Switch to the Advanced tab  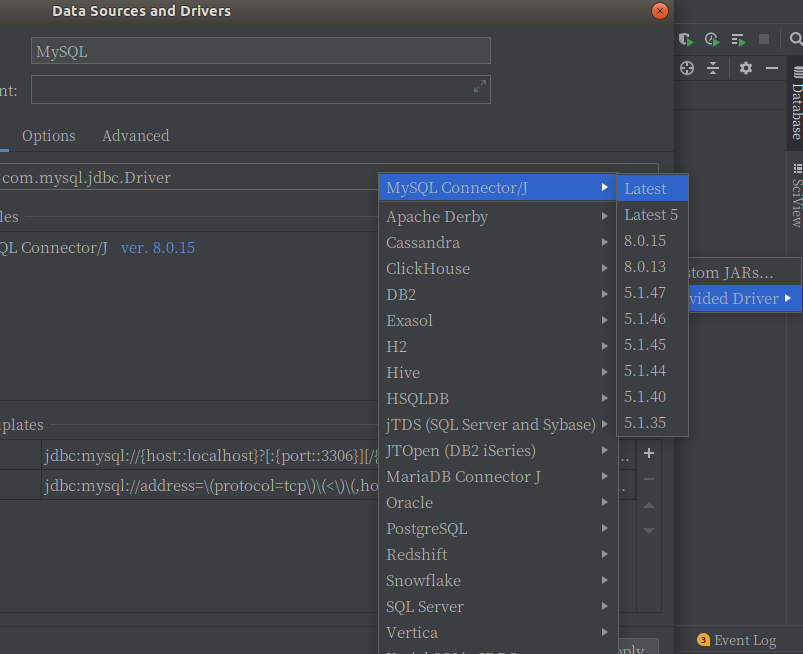tap(136, 136)
